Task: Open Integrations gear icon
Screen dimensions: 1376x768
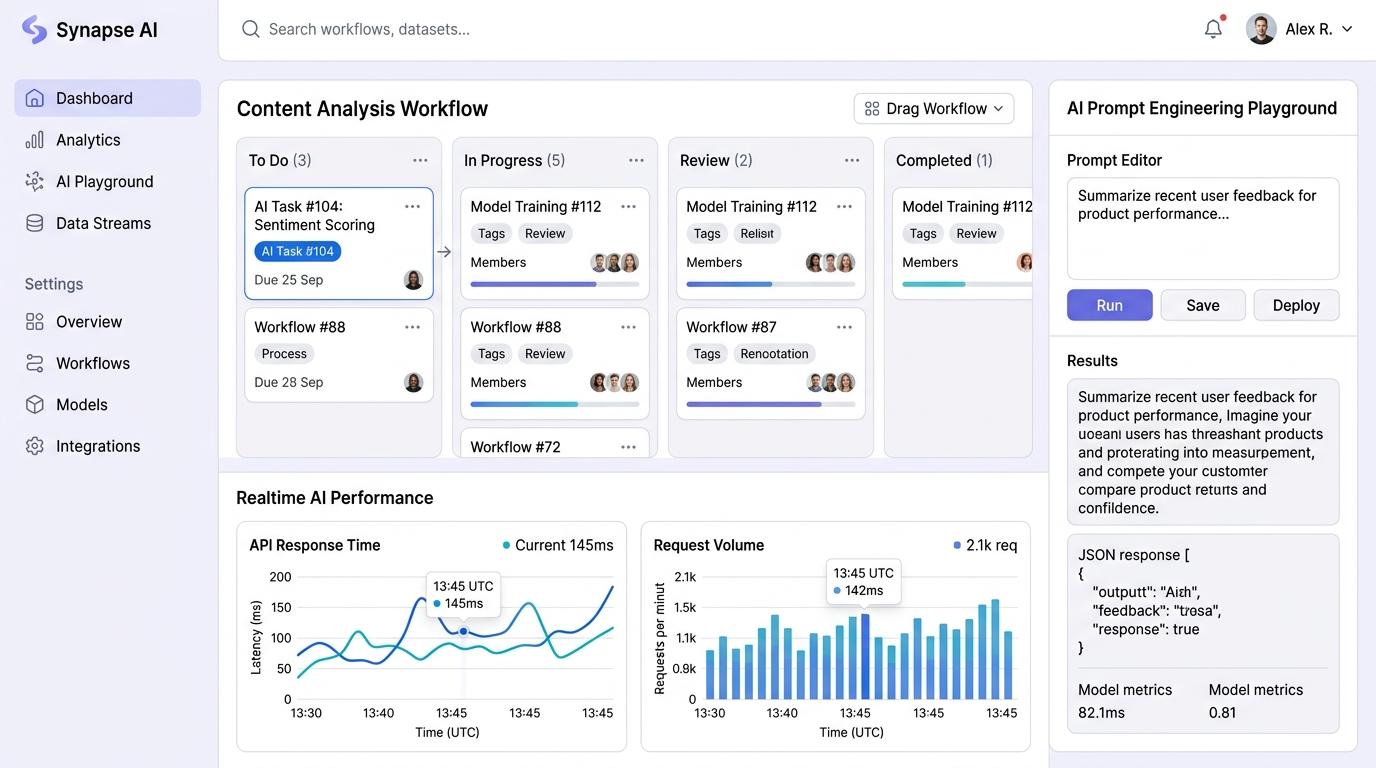Action: click(35, 446)
